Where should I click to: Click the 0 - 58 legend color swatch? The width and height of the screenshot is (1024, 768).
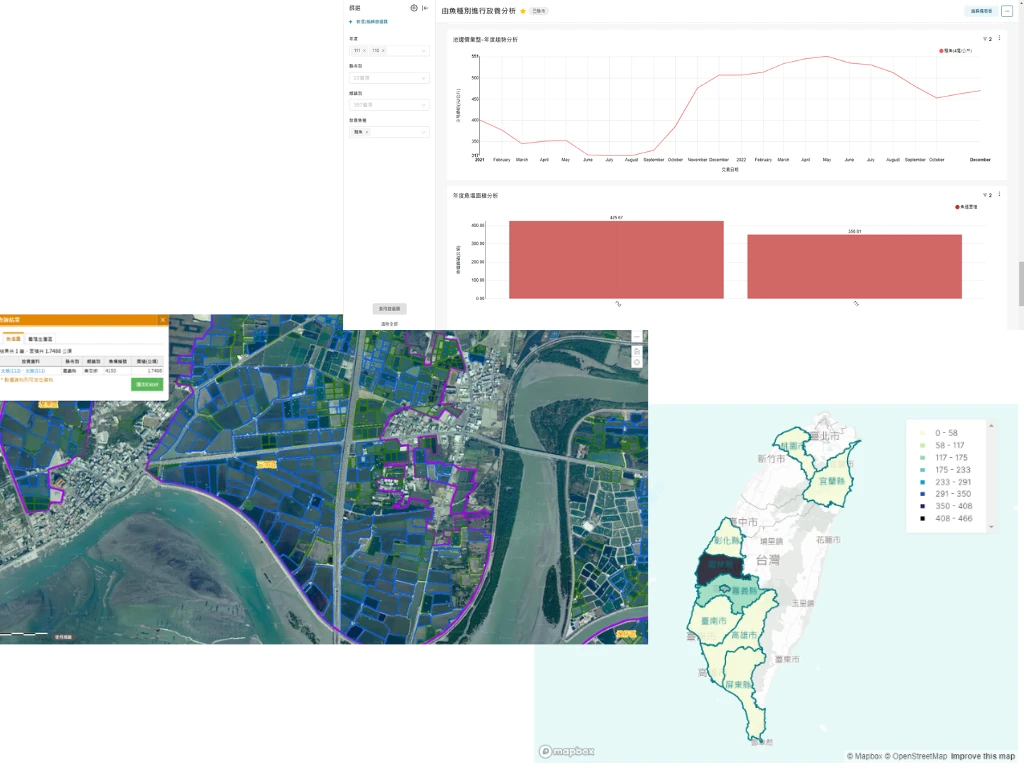click(923, 433)
